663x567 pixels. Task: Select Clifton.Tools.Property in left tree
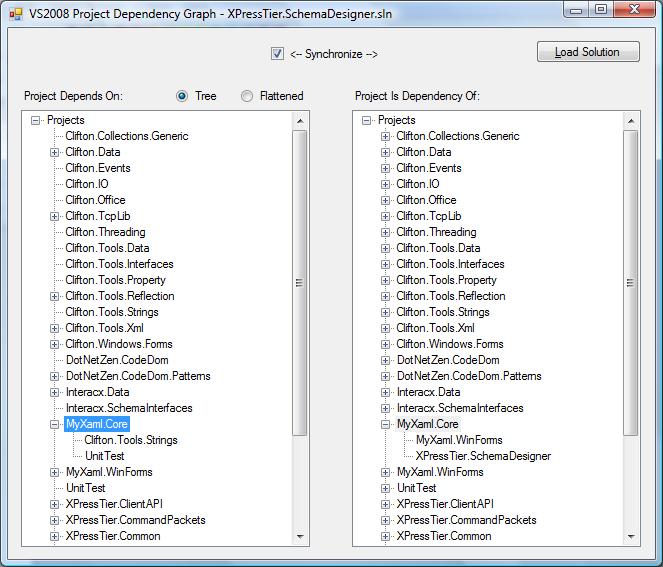tap(115, 280)
